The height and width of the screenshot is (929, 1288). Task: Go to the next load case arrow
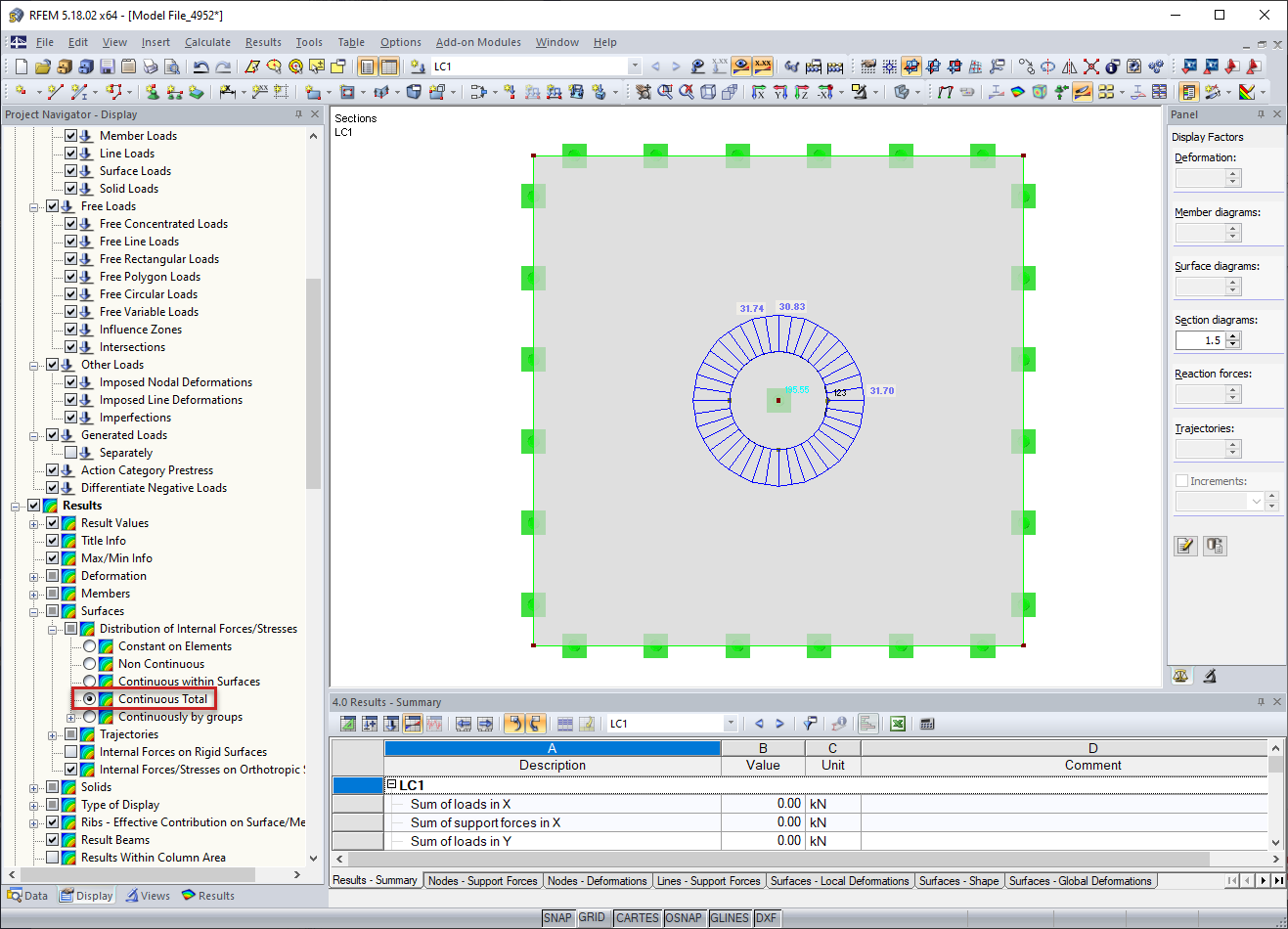coord(676,66)
